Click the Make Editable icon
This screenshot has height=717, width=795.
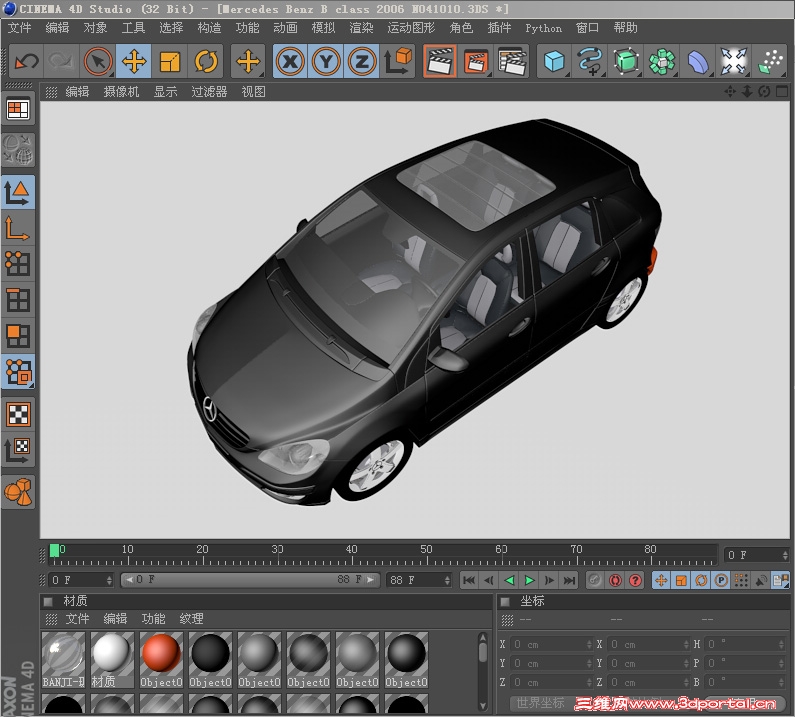click(x=18, y=150)
